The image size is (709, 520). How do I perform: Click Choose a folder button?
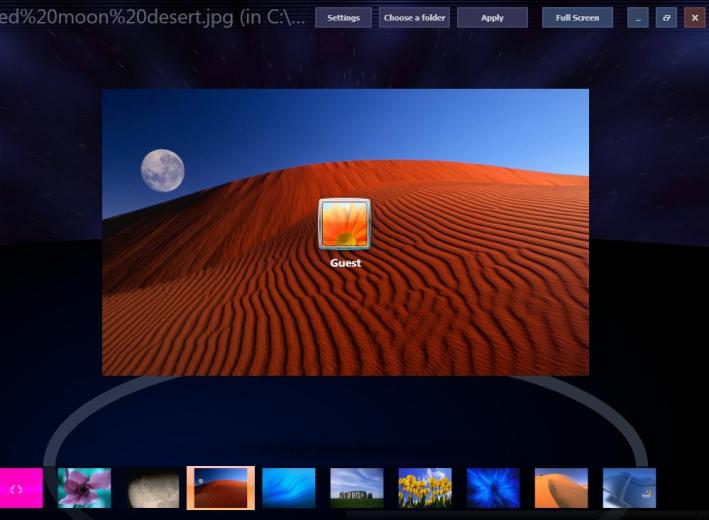(x=414, y=18)
